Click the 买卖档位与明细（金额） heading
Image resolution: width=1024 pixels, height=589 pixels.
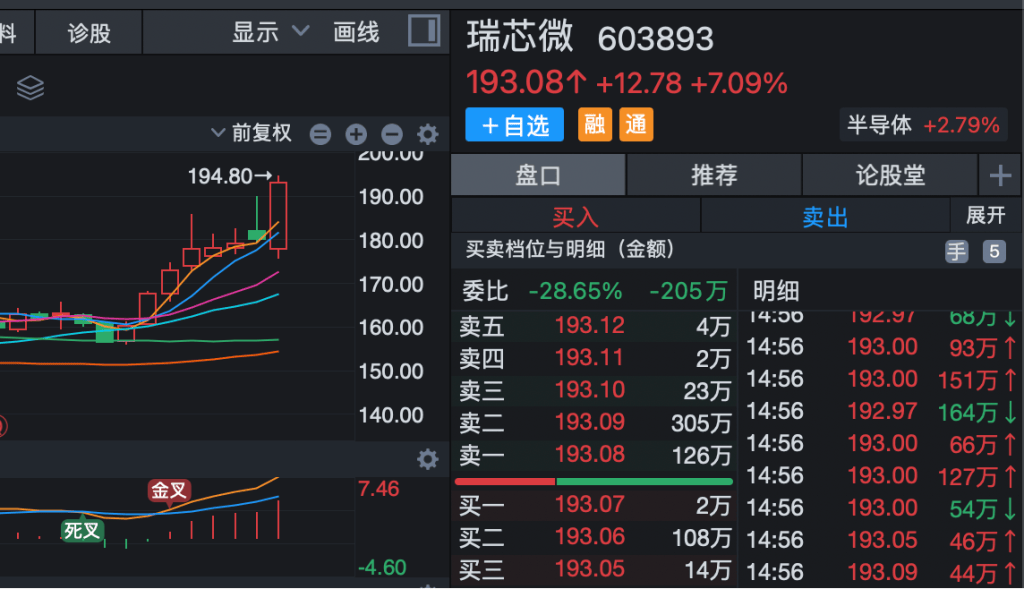point(570,249)
